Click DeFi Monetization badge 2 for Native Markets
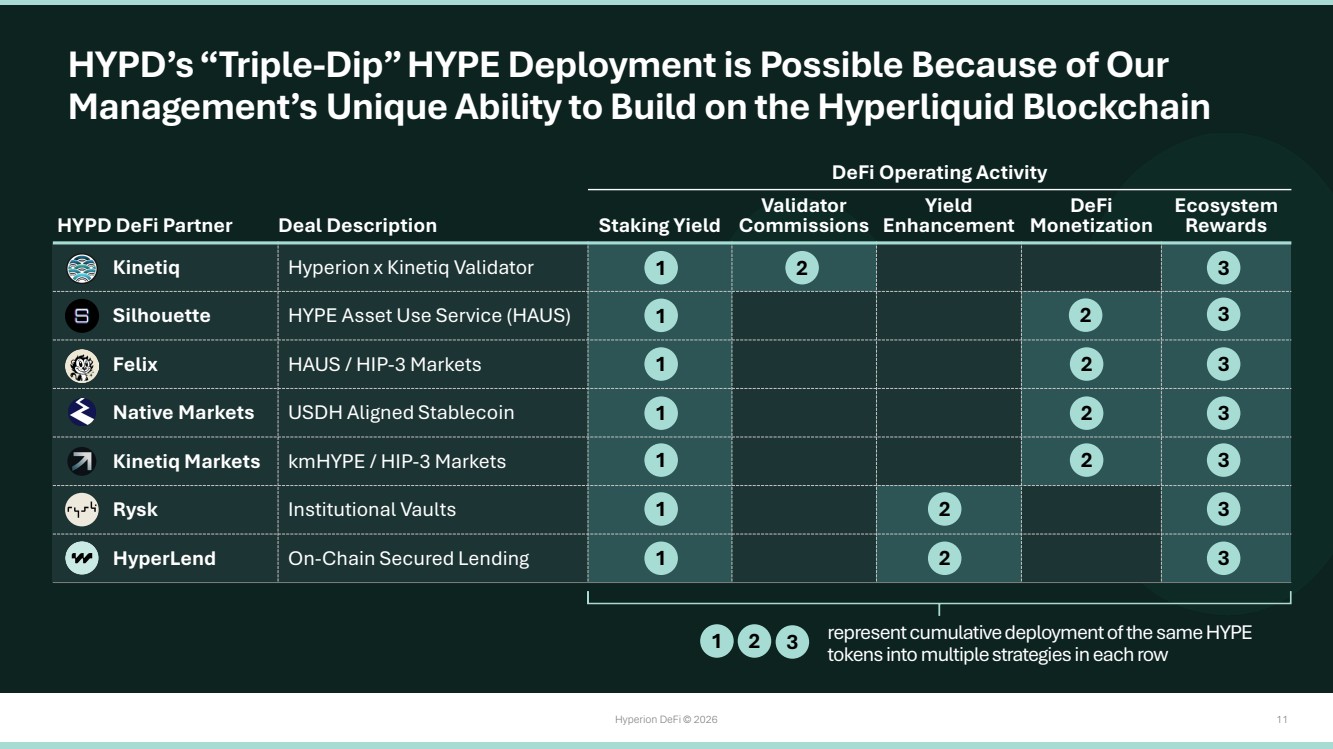Viewport: 1333px width, 749px height. coord(1086,412)
